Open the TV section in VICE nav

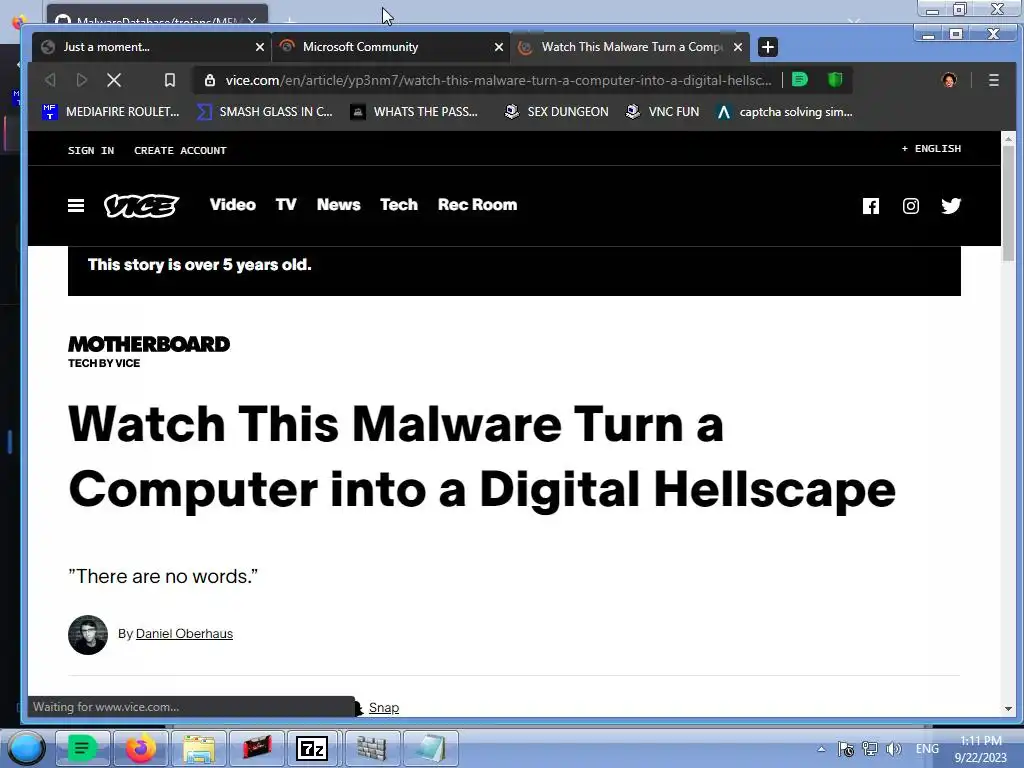click(286, 204)
